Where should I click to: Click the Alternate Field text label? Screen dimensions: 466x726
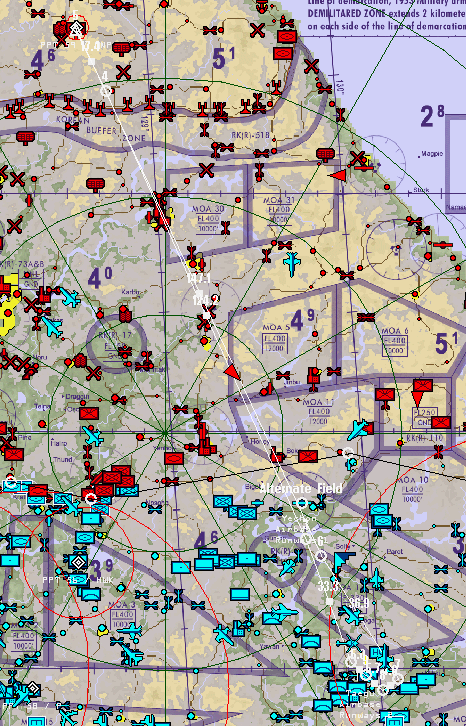301,488
